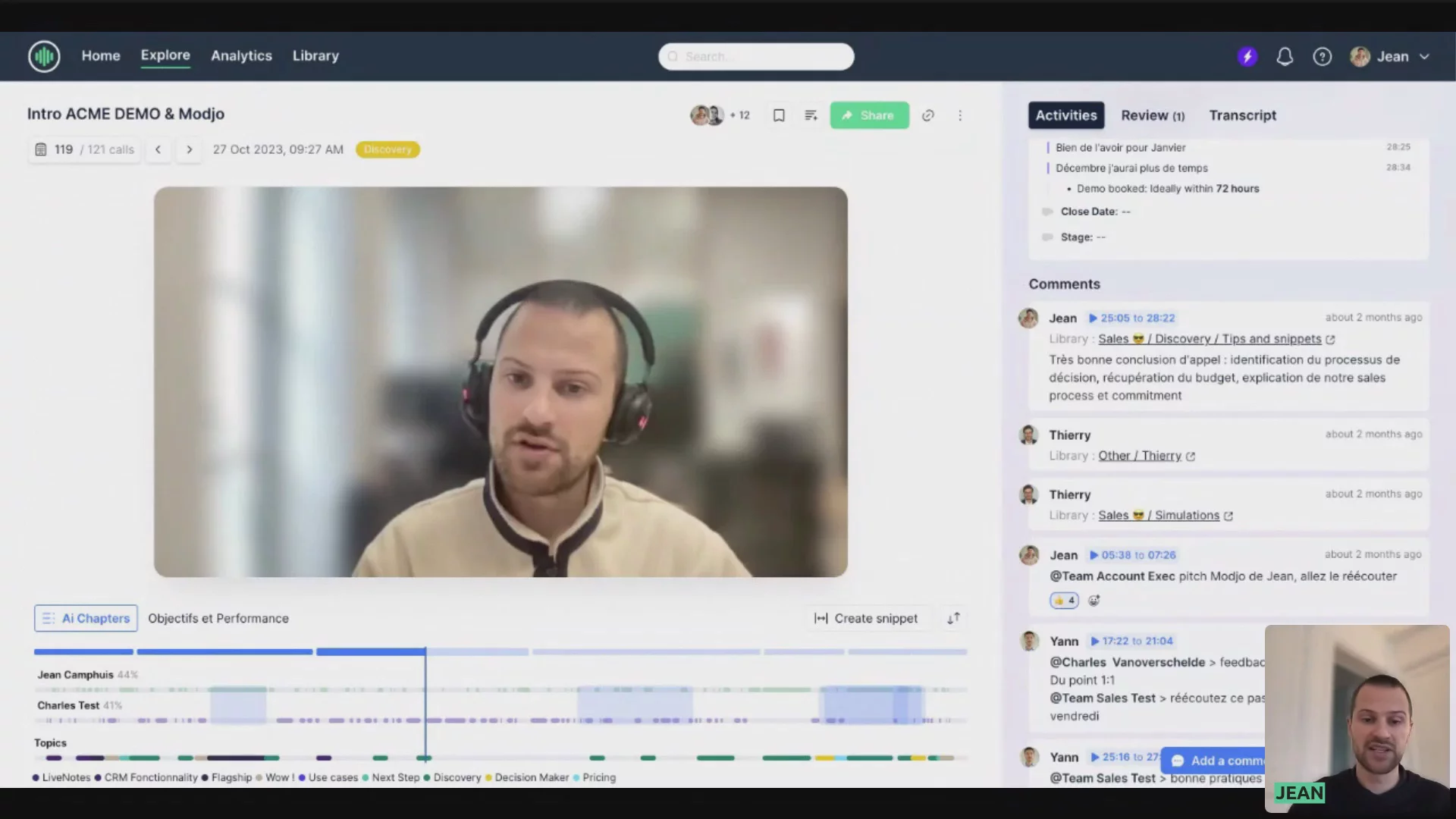Go to the next call
The image size is (1456, 819).
190,149
